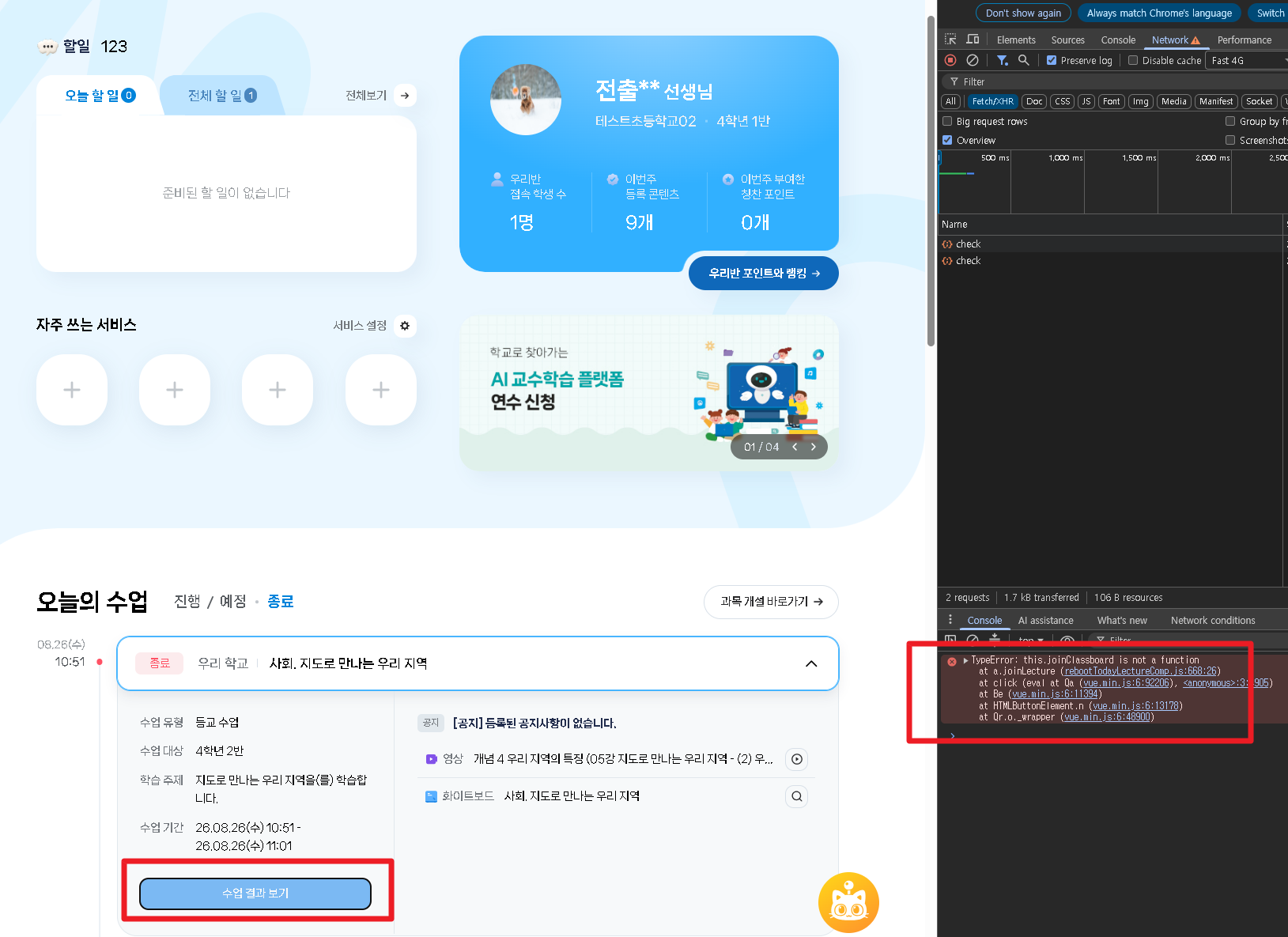Viewport: 1288px width, 937px height.
Task: Toggle the JS request type filter
Action: click(1086, 101)
